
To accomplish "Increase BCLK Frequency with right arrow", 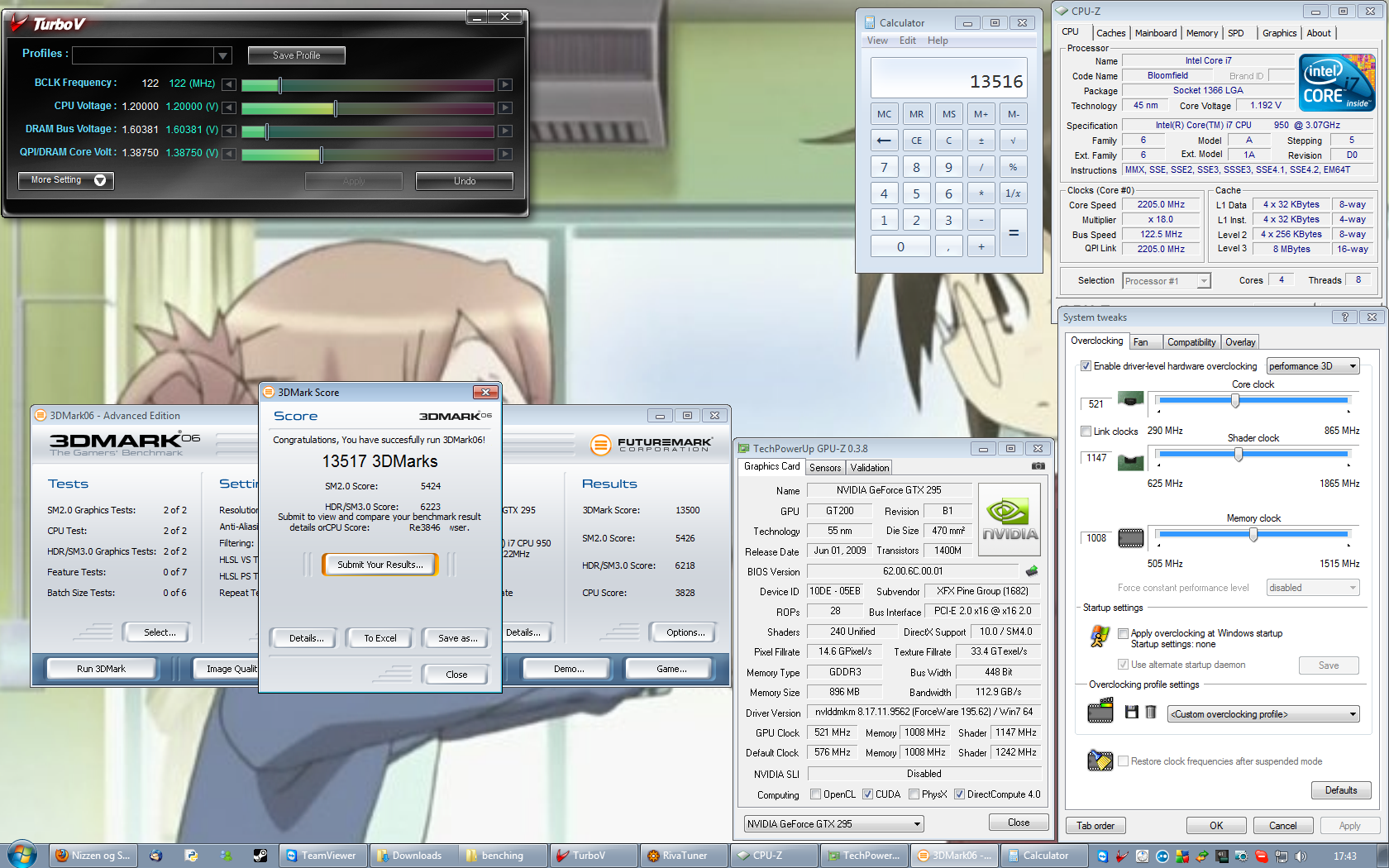I will tap(505, 84).
